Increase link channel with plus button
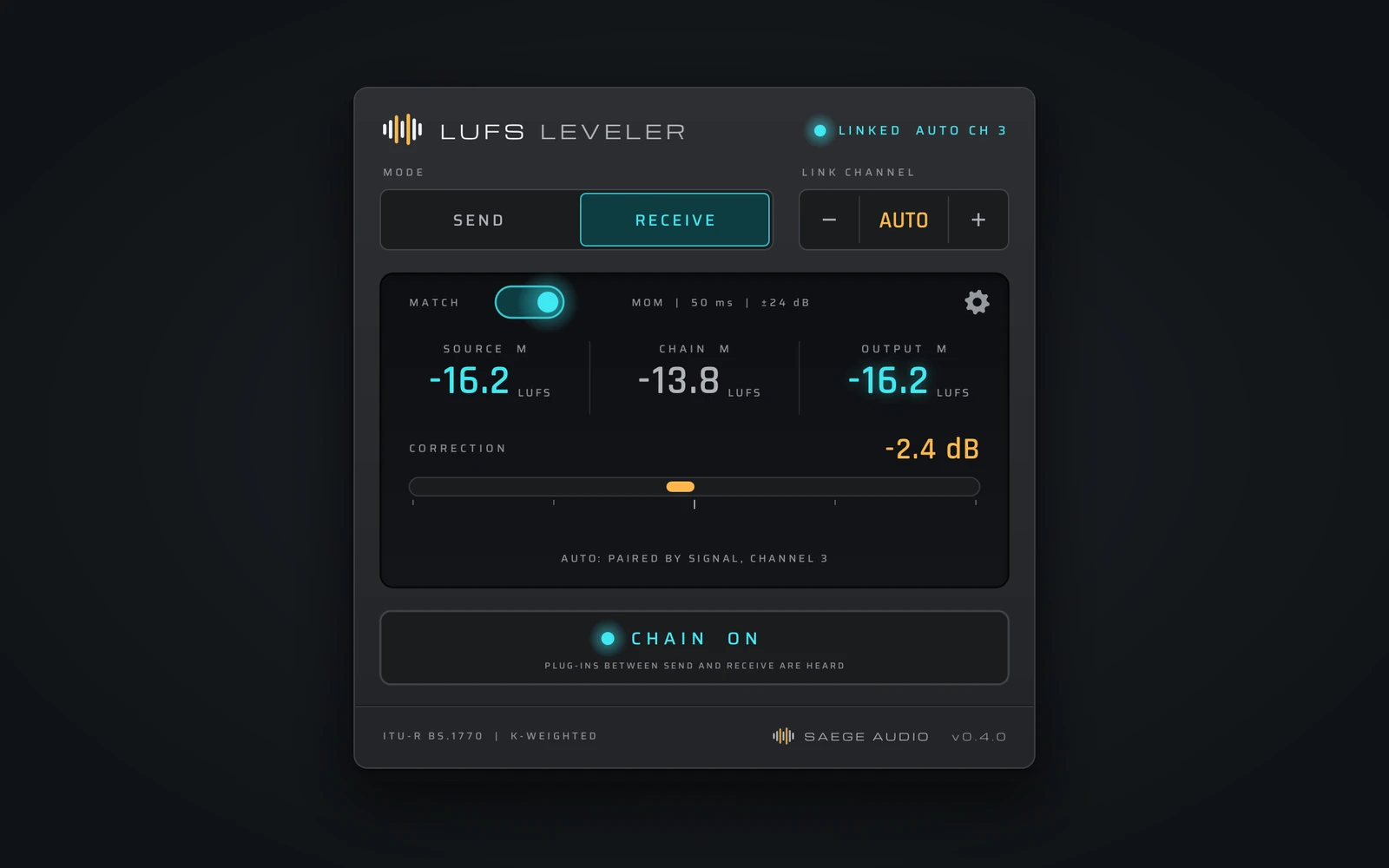Viewport: 1389px width, 868px height. coord(978,220)
